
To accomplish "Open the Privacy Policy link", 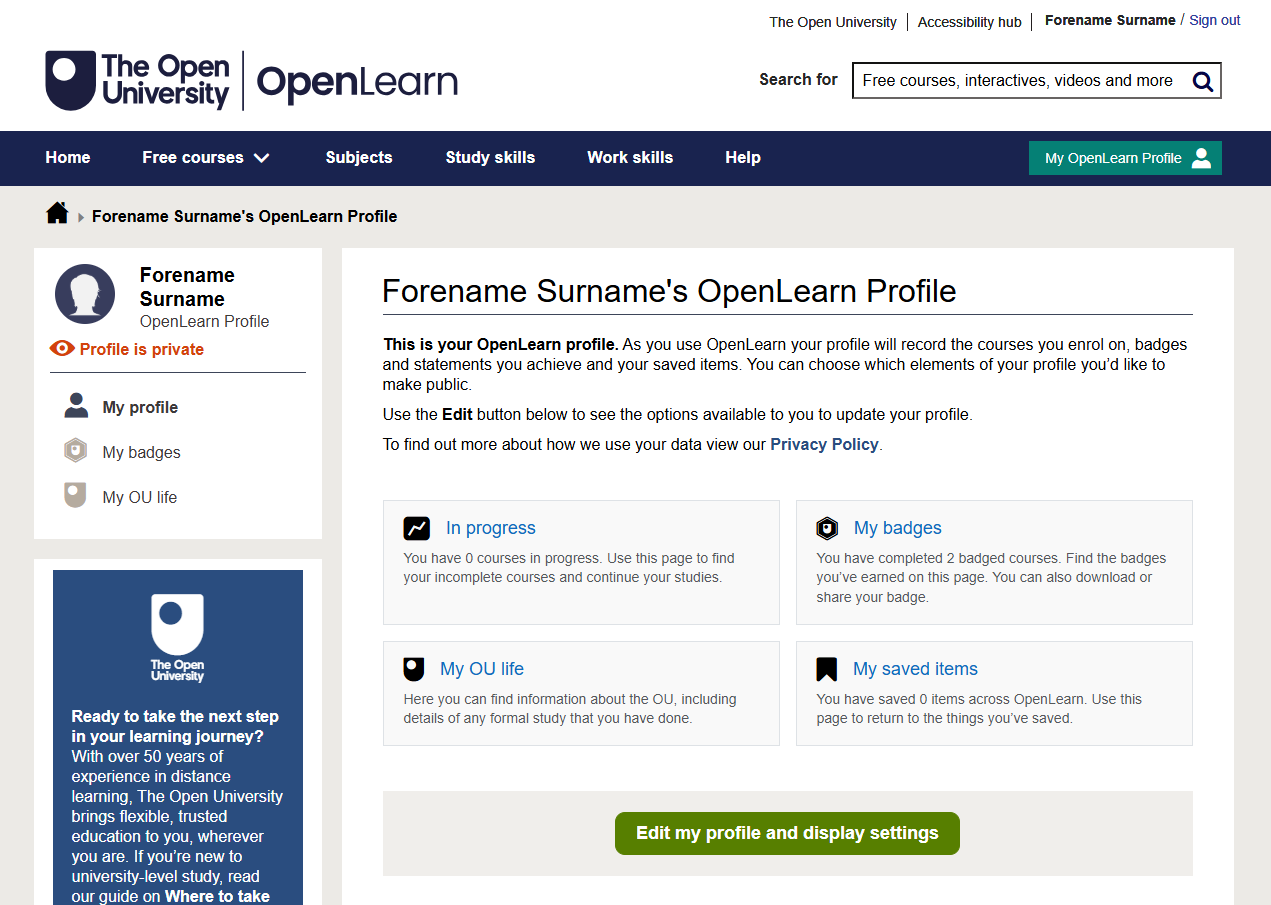I will coord(824,444).
